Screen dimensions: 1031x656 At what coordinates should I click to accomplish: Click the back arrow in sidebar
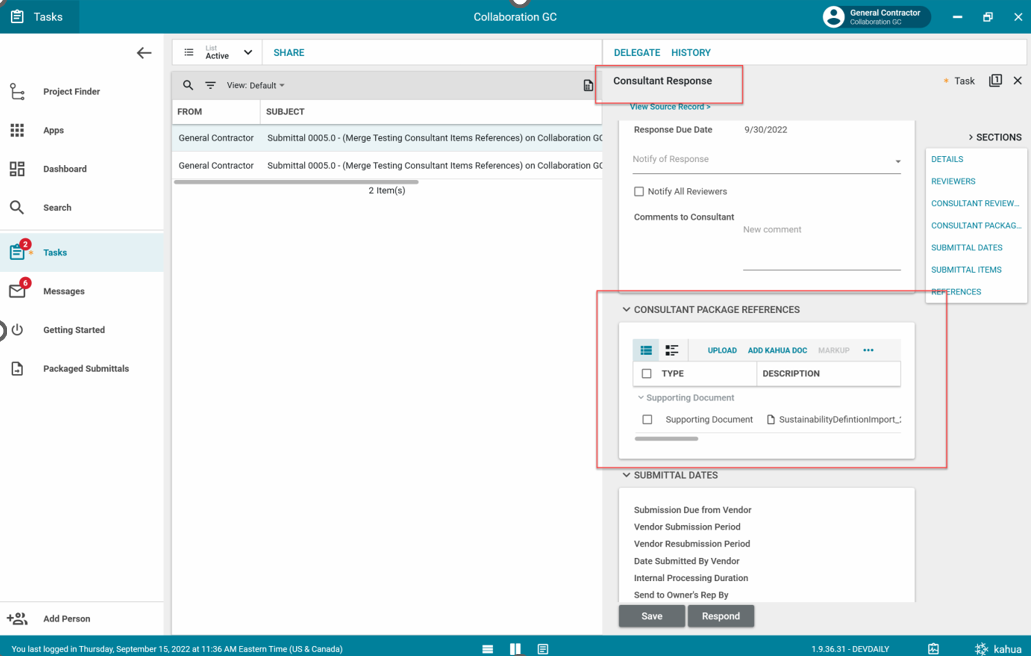click(x=144, y=53)
